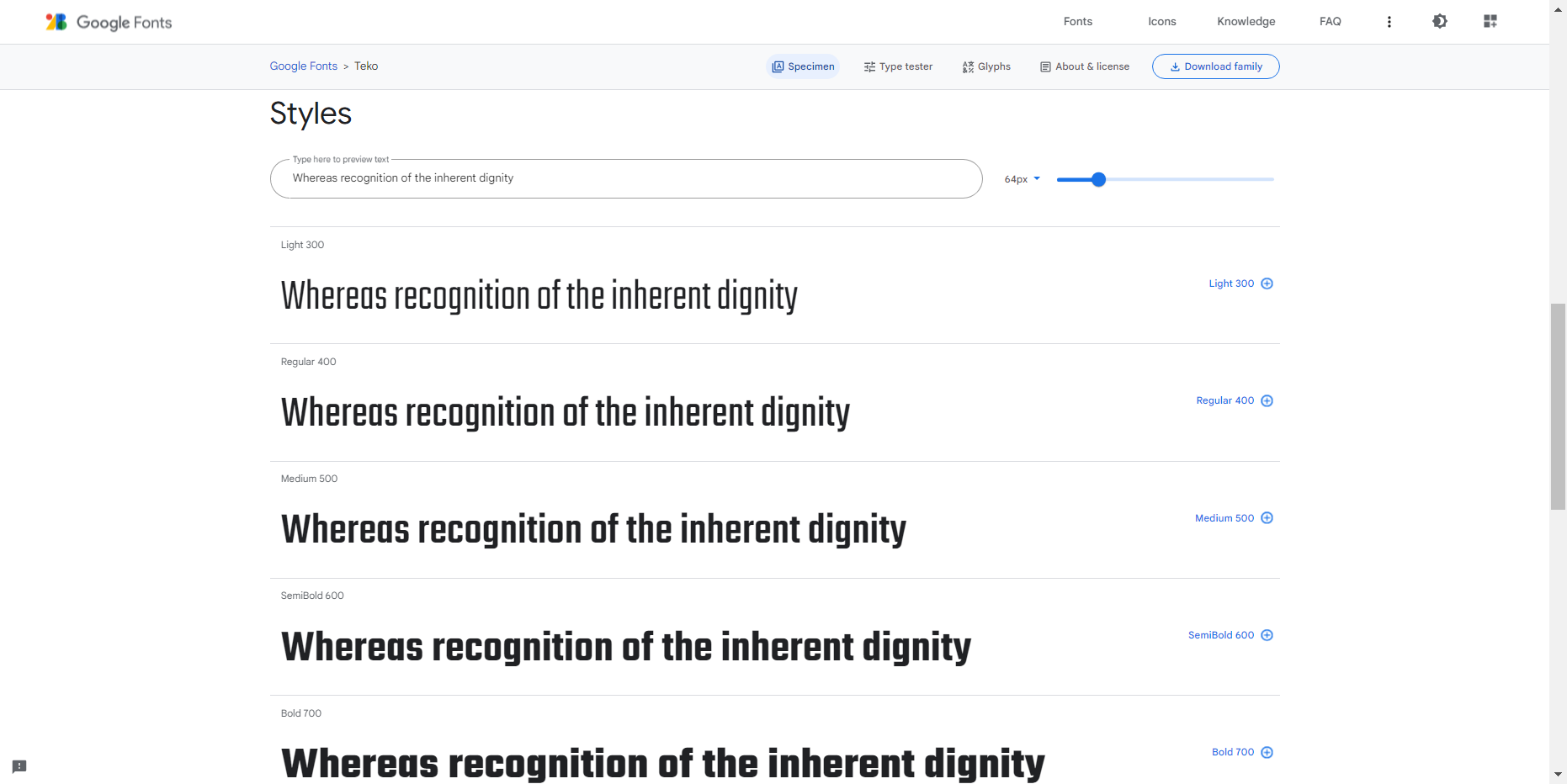1567x784 pixels.
Task: Open the About & license tab
Action: (1085, 66)
